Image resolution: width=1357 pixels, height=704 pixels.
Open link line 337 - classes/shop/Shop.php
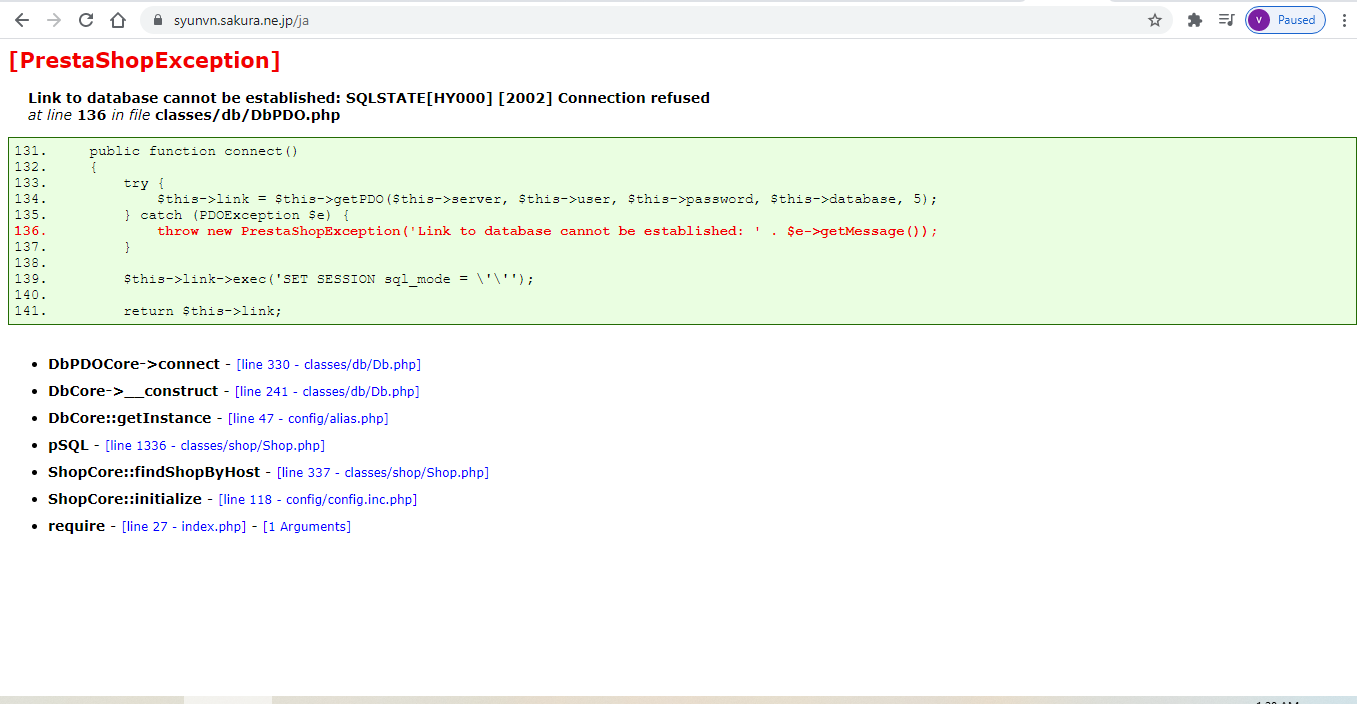[x=383, y=473]
